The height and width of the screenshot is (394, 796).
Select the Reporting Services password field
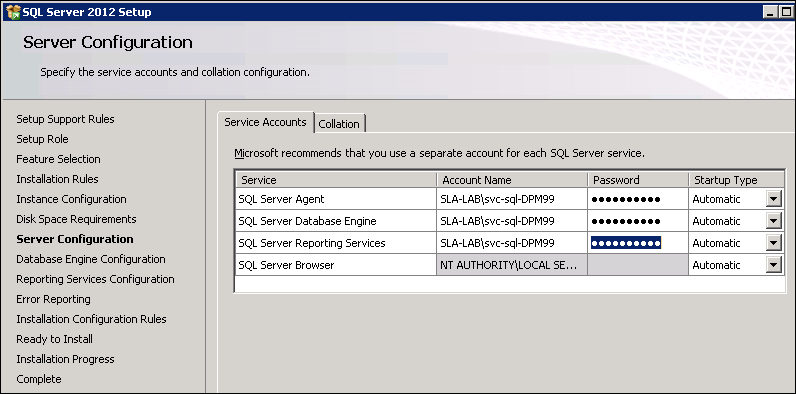pyautogui.click(x=638, y=243)
